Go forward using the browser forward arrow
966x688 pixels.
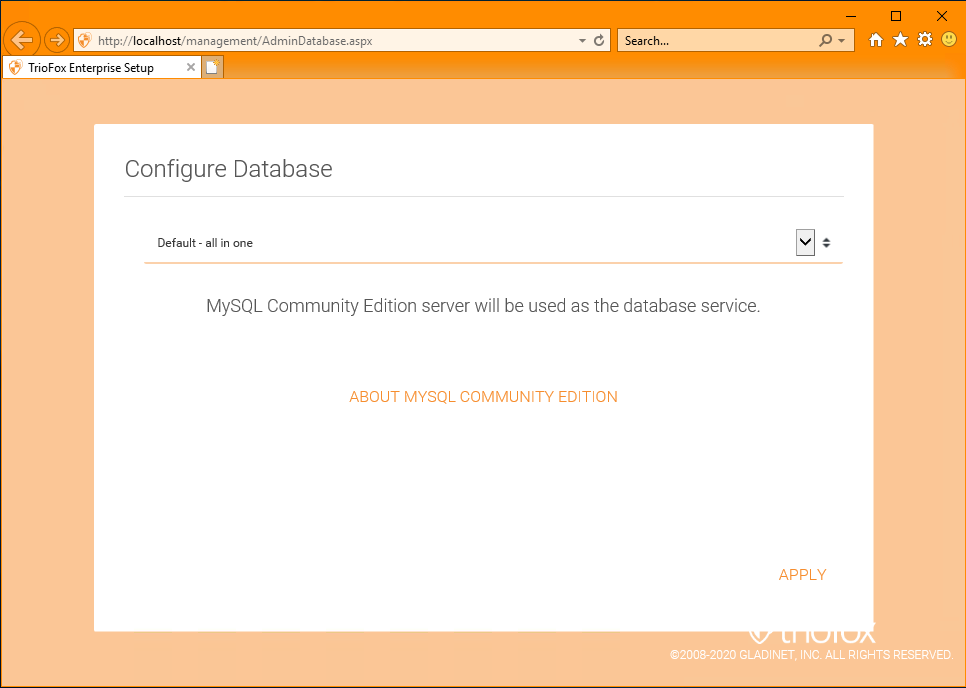[x=57, y=41]
